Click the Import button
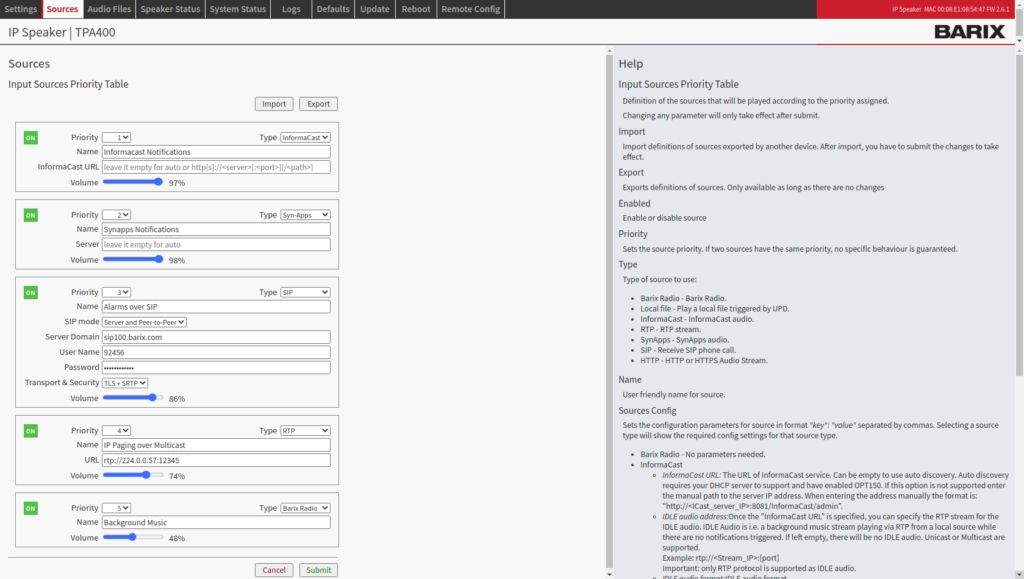The height and width of the screenshot is (579, 1024). click(274, 104)
